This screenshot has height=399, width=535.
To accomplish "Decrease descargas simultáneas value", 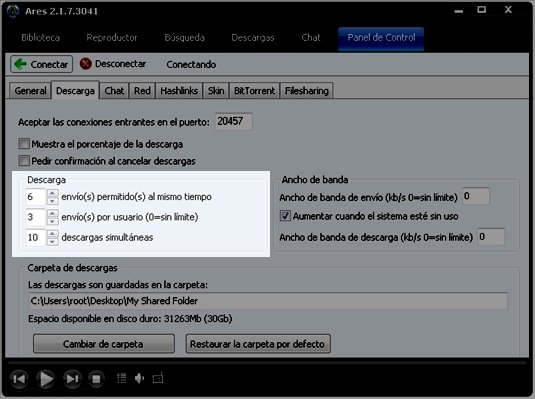I will coord(52,242).
